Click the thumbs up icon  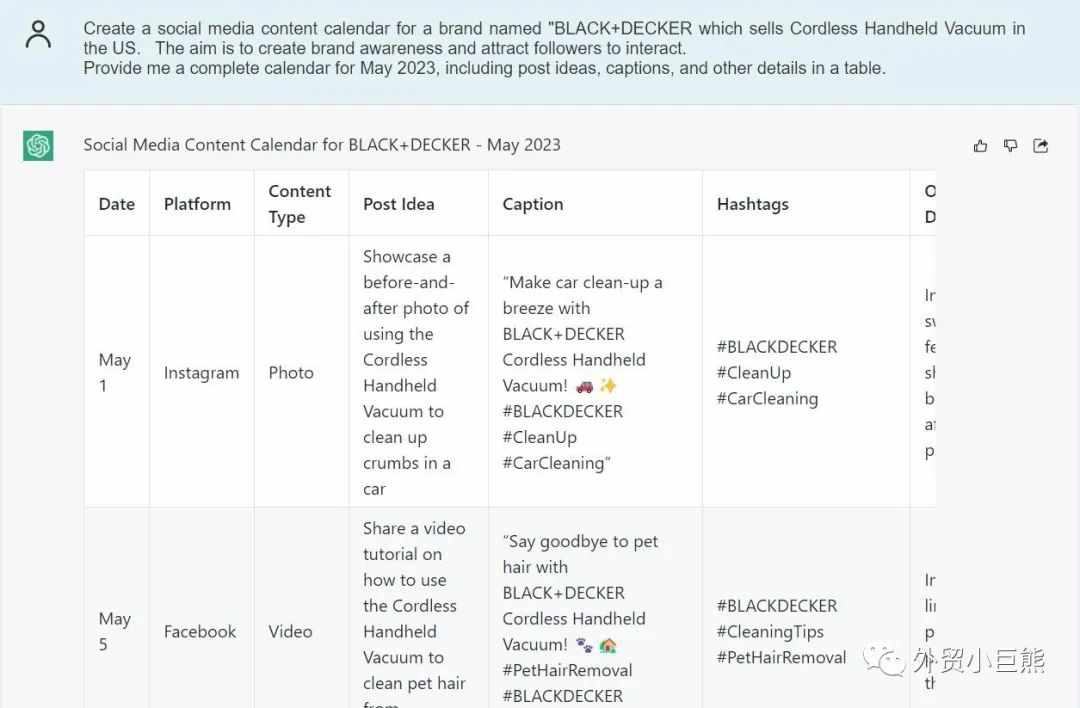click(980, 145)
